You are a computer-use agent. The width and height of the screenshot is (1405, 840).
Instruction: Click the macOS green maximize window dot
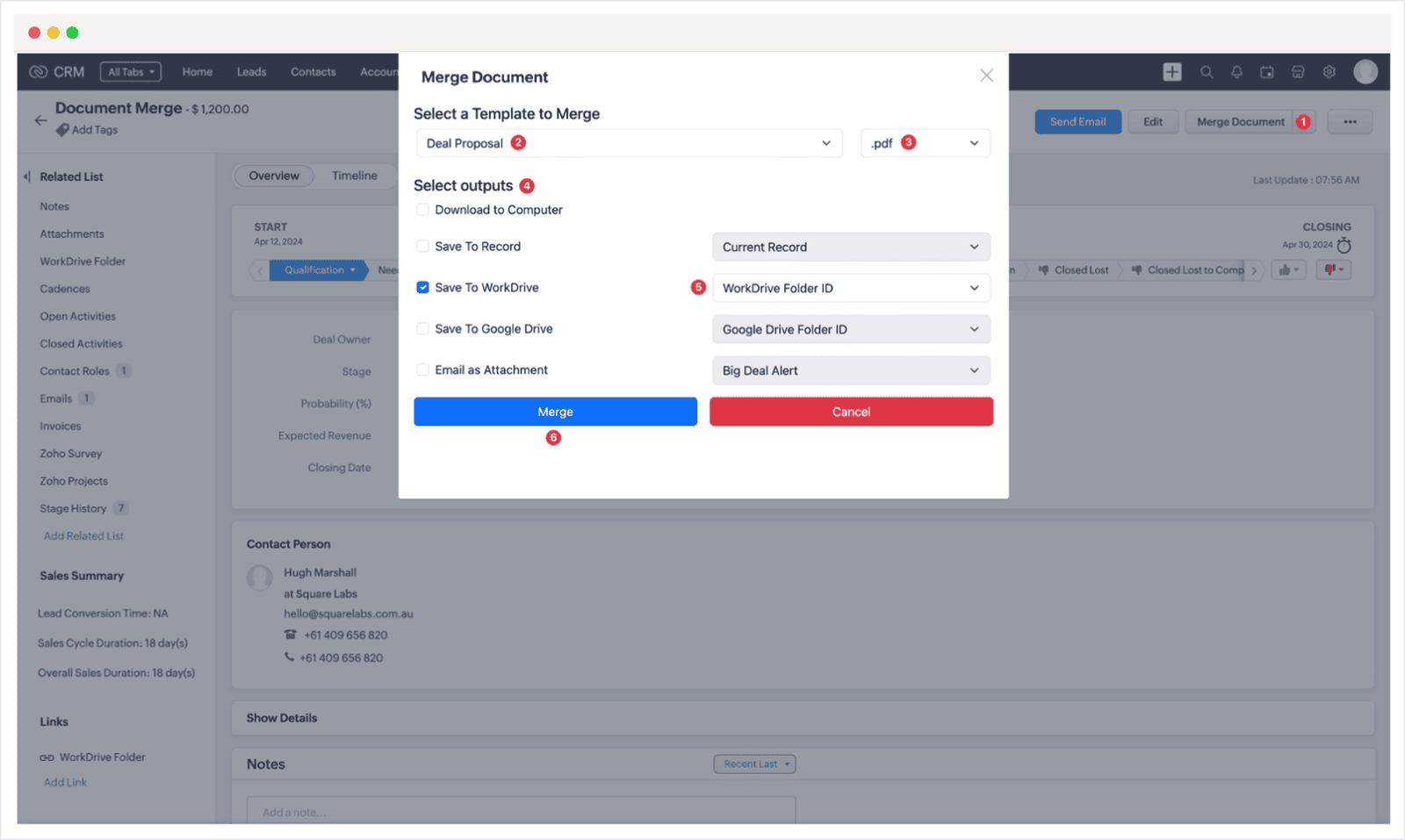click(72, 32)
